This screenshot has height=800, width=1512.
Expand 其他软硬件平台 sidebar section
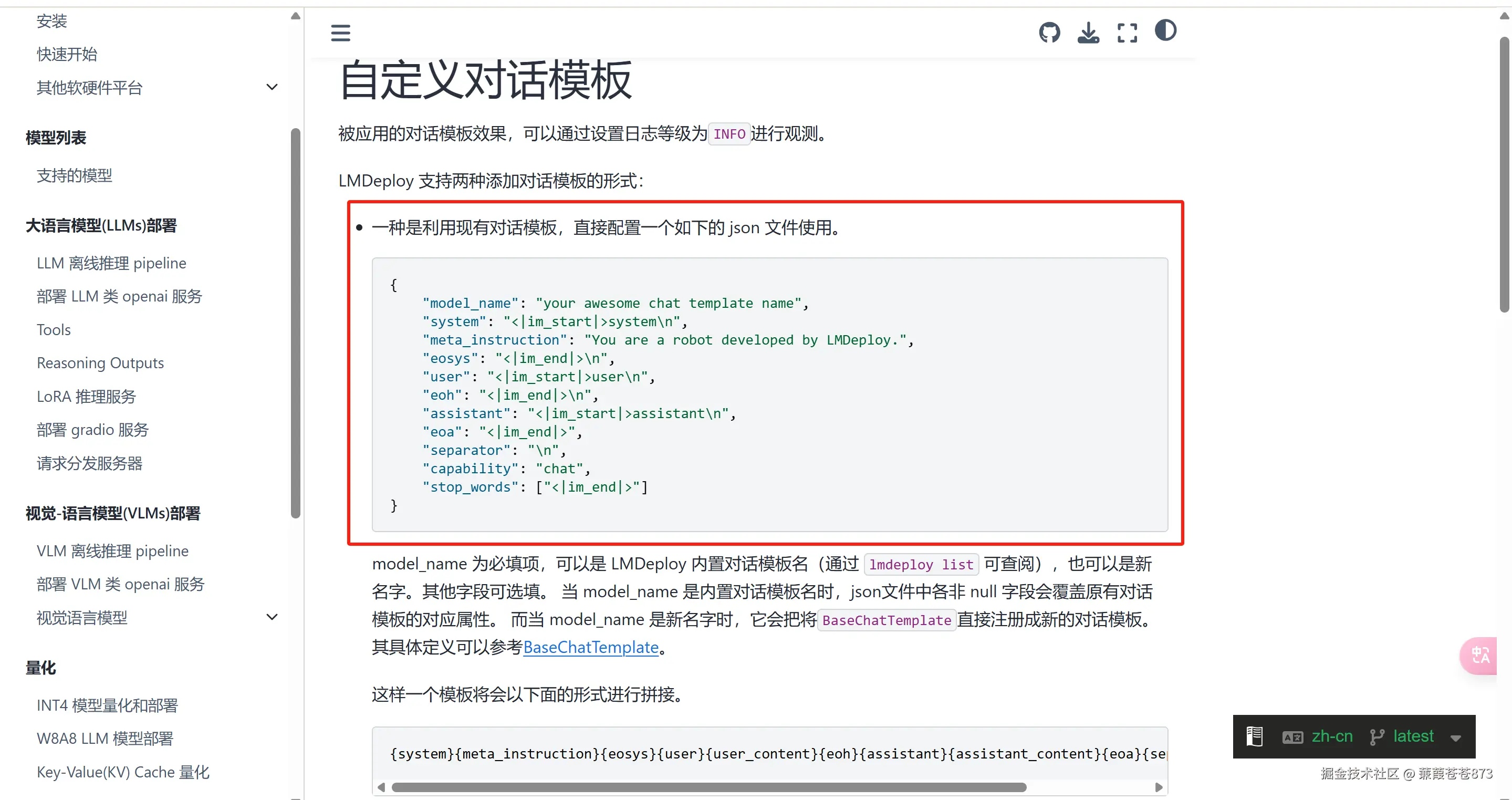pyautogui.click(x=272, y=87)
